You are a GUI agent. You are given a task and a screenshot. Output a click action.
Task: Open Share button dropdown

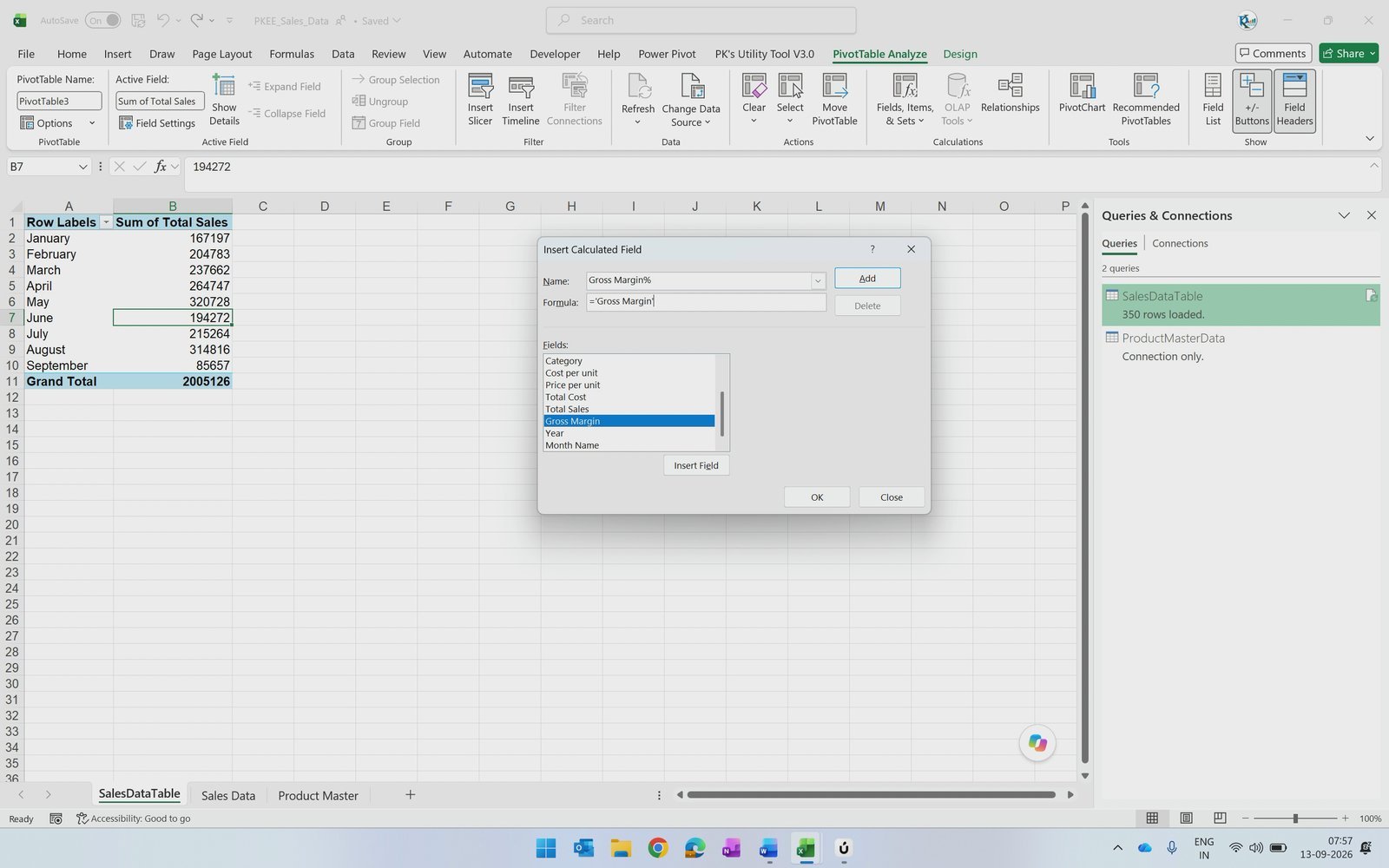1373,54
